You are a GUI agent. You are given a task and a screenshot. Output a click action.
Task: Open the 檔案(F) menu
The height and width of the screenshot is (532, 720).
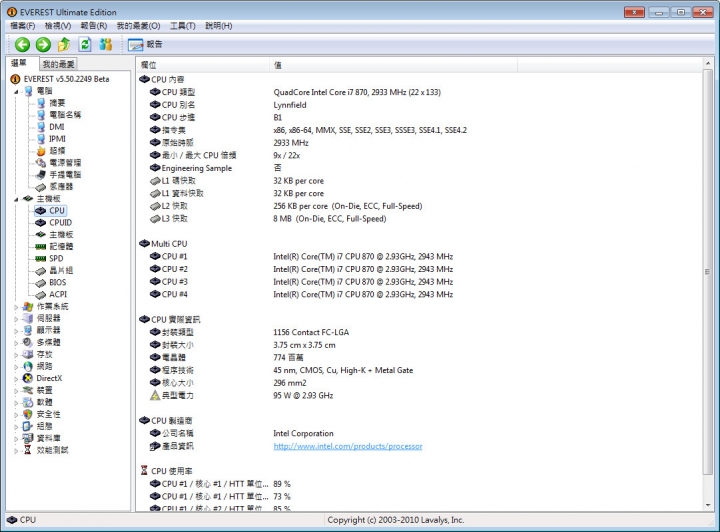(22, 26)
